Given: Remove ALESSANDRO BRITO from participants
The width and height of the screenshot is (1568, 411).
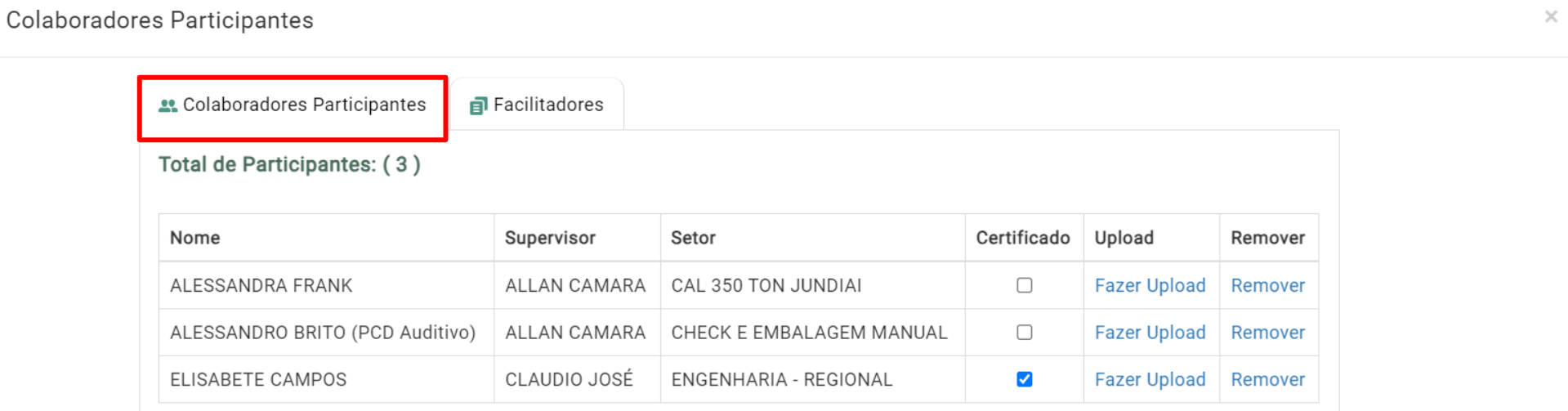Looking at the screenshot, I should pos(1267,333).
